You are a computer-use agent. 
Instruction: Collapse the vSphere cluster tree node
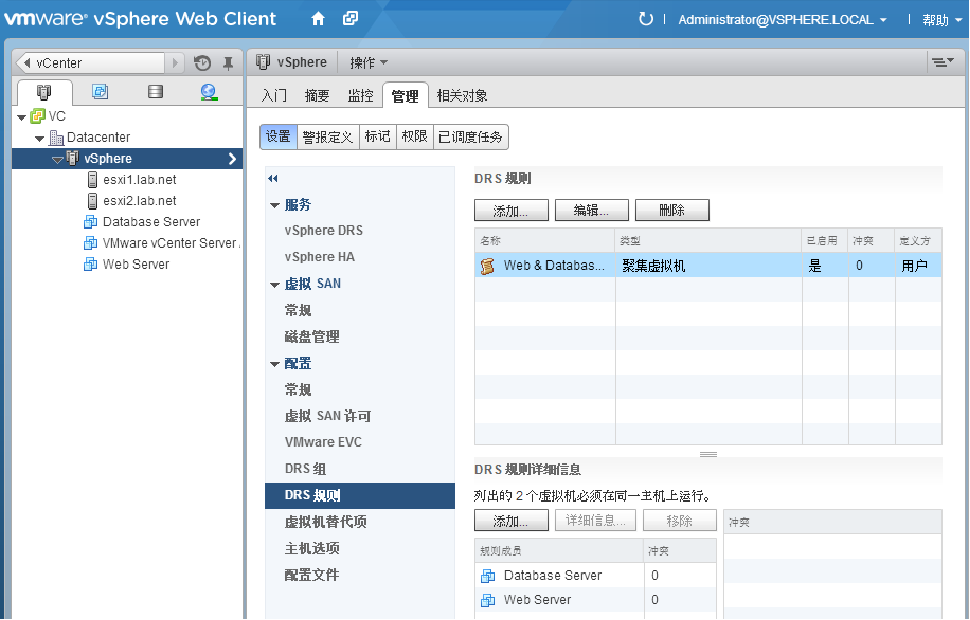pos(58,160)
